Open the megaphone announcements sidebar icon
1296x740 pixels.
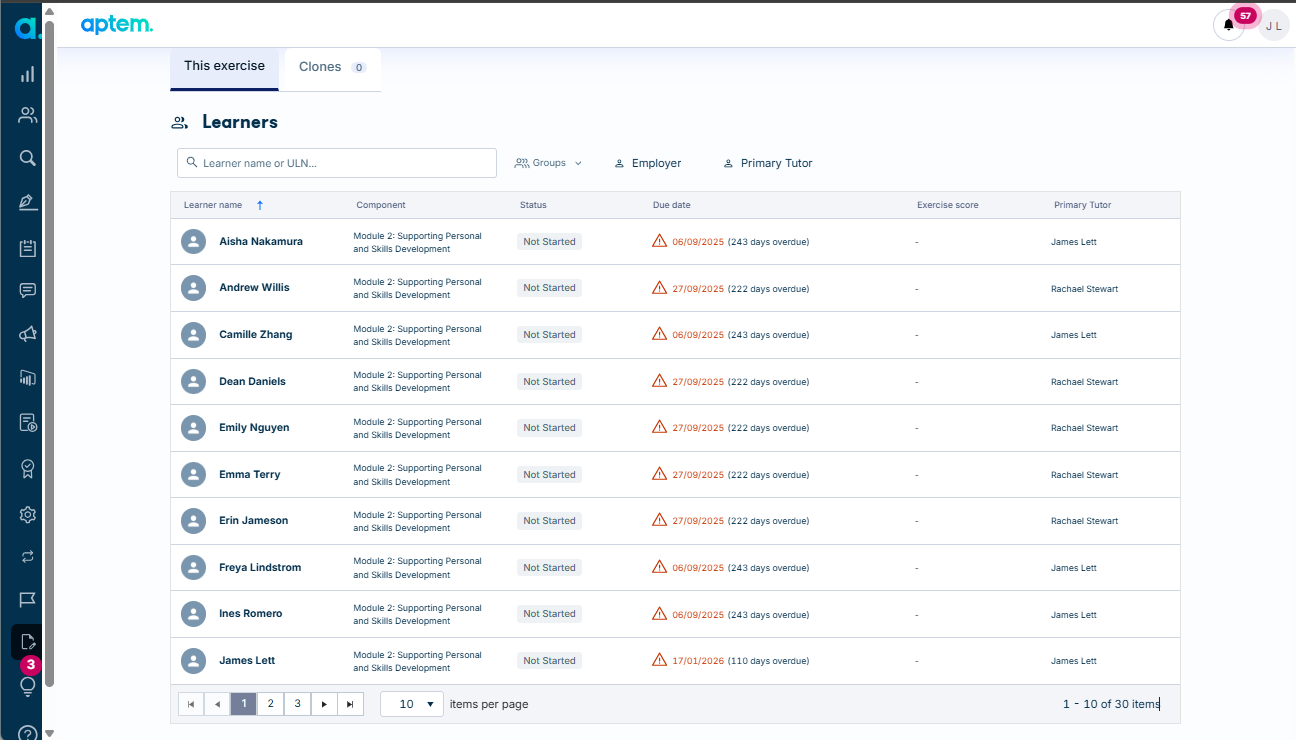click(28, 334)
